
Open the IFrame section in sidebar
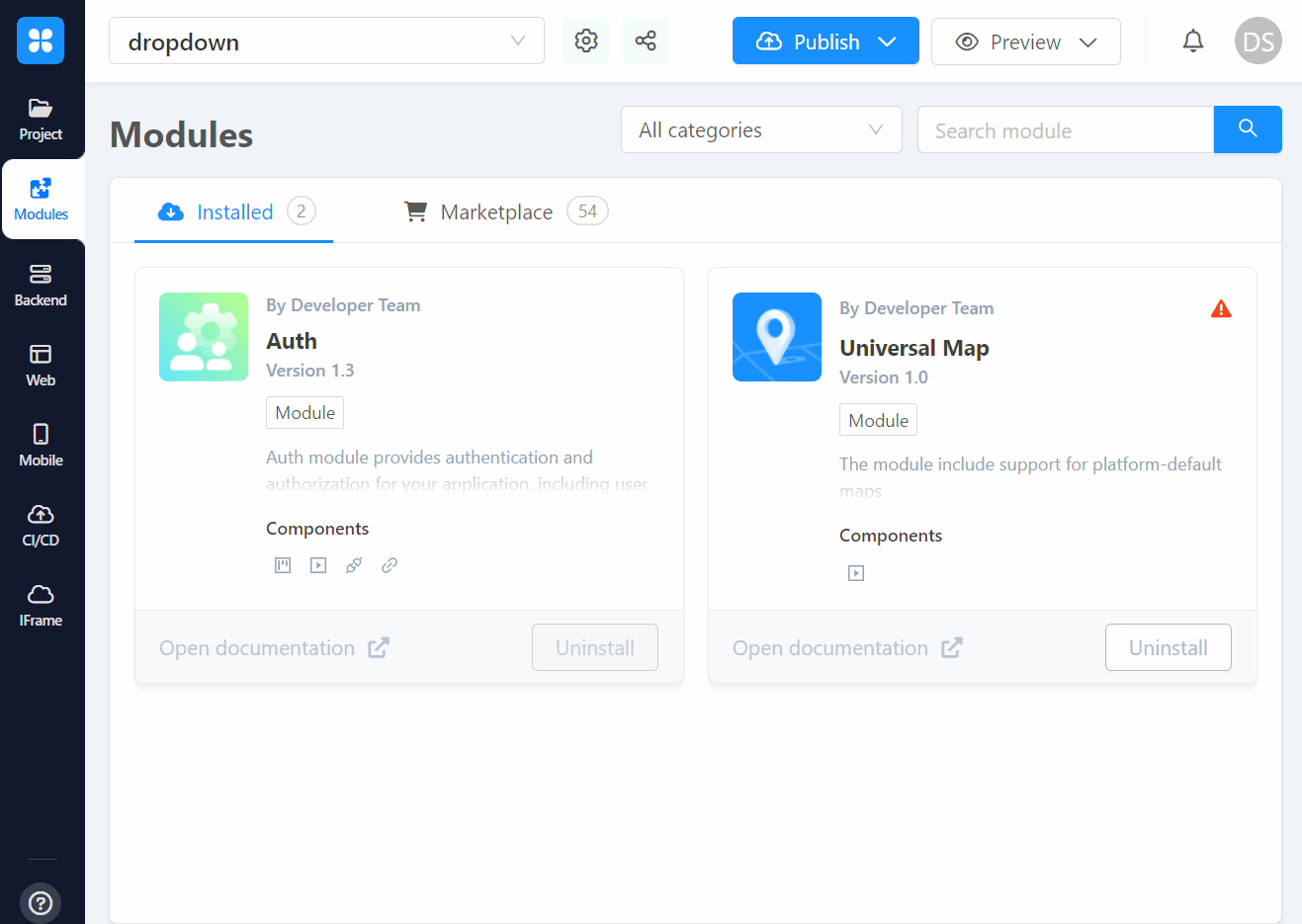point(41,606)
